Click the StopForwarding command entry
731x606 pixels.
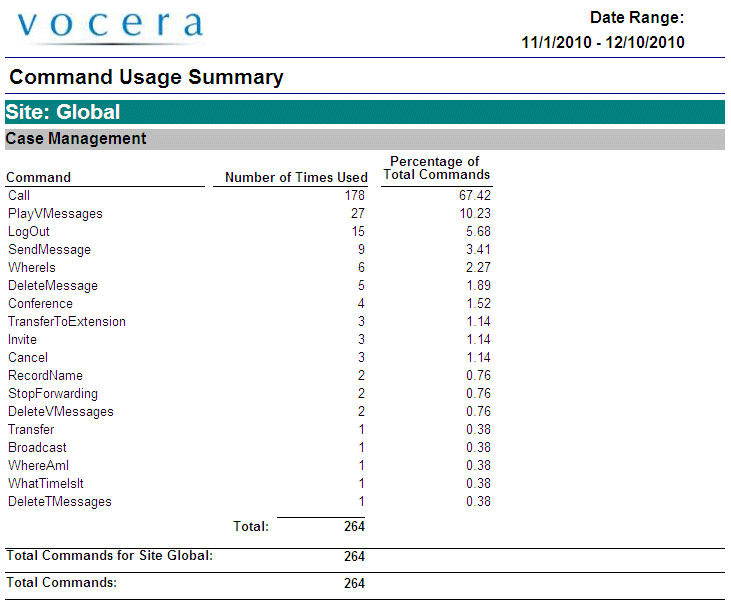[x=53, y=394]
